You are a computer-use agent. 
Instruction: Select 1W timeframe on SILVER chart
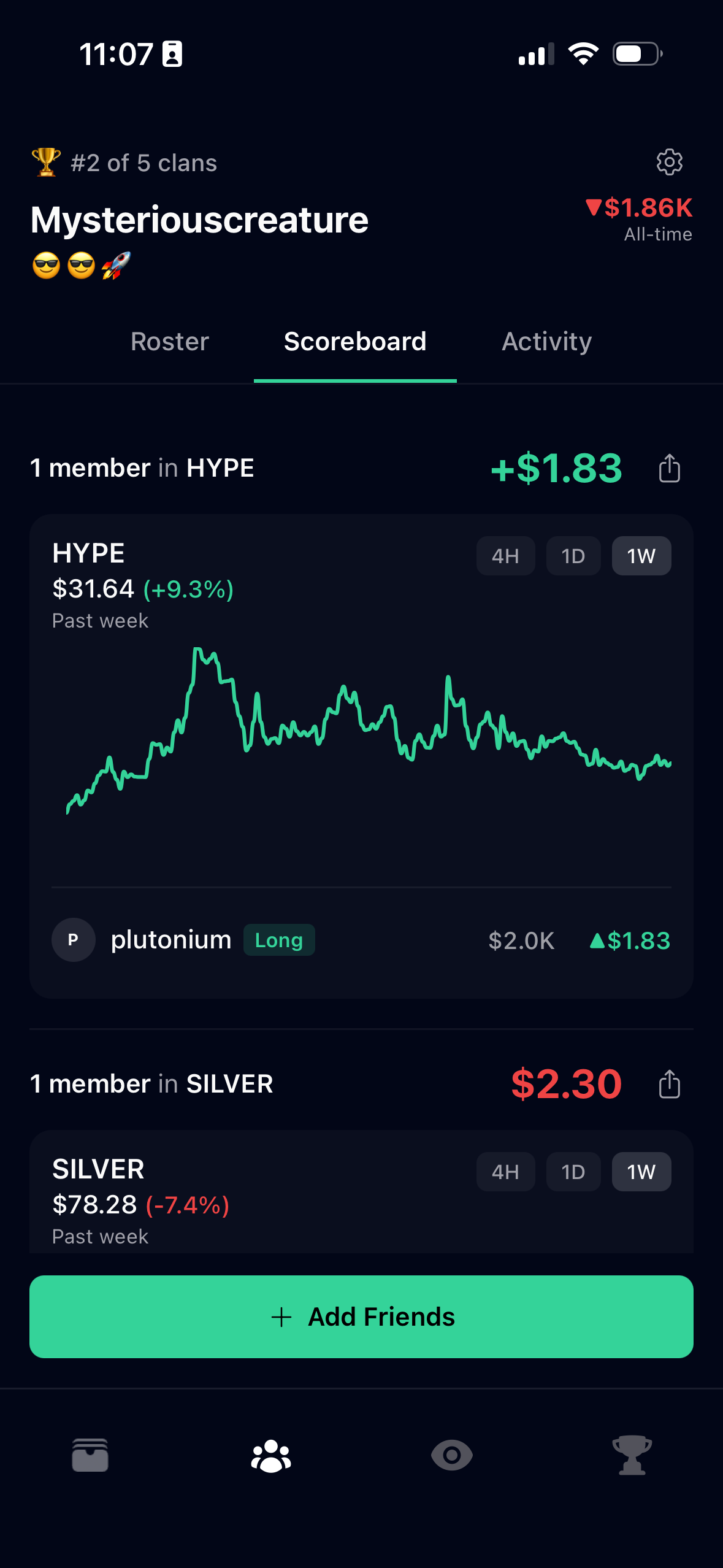point(641,1172)
